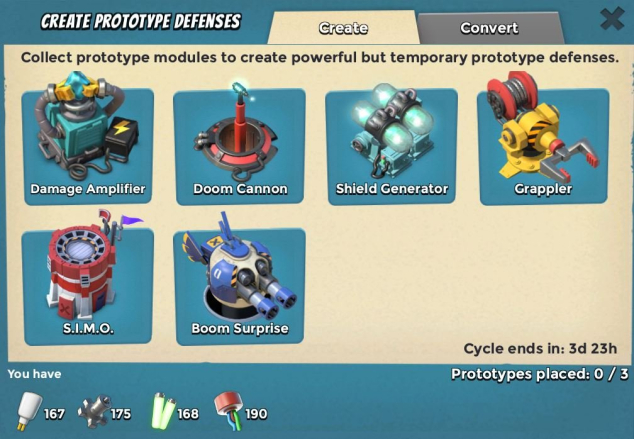The height and width of the screenshot is (439, 634).
Task: Open the S.I.M.O. prototype tile
Action: click(88, 287)
